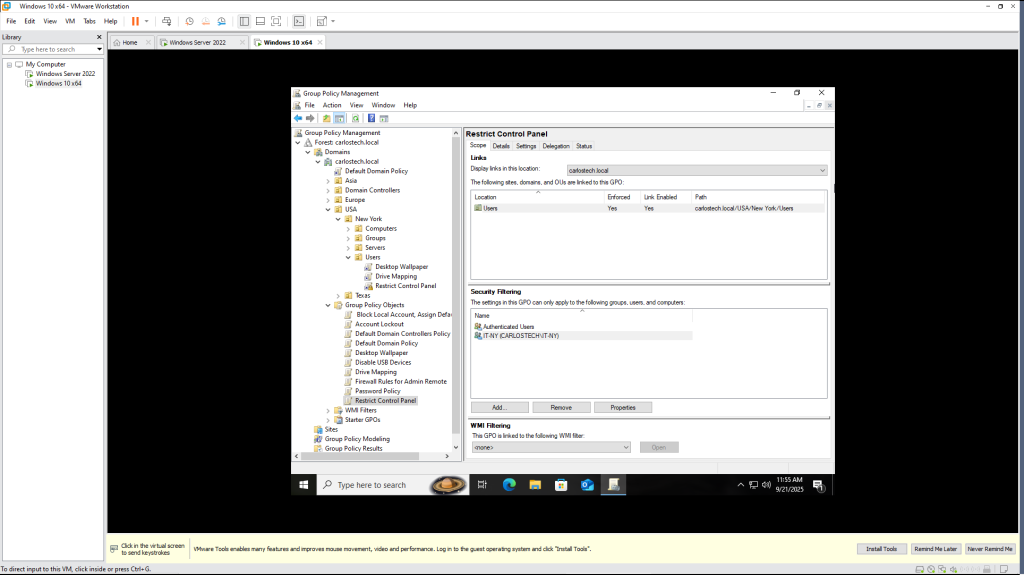Select the Disable USB Devices GPO

click(382, 362)
